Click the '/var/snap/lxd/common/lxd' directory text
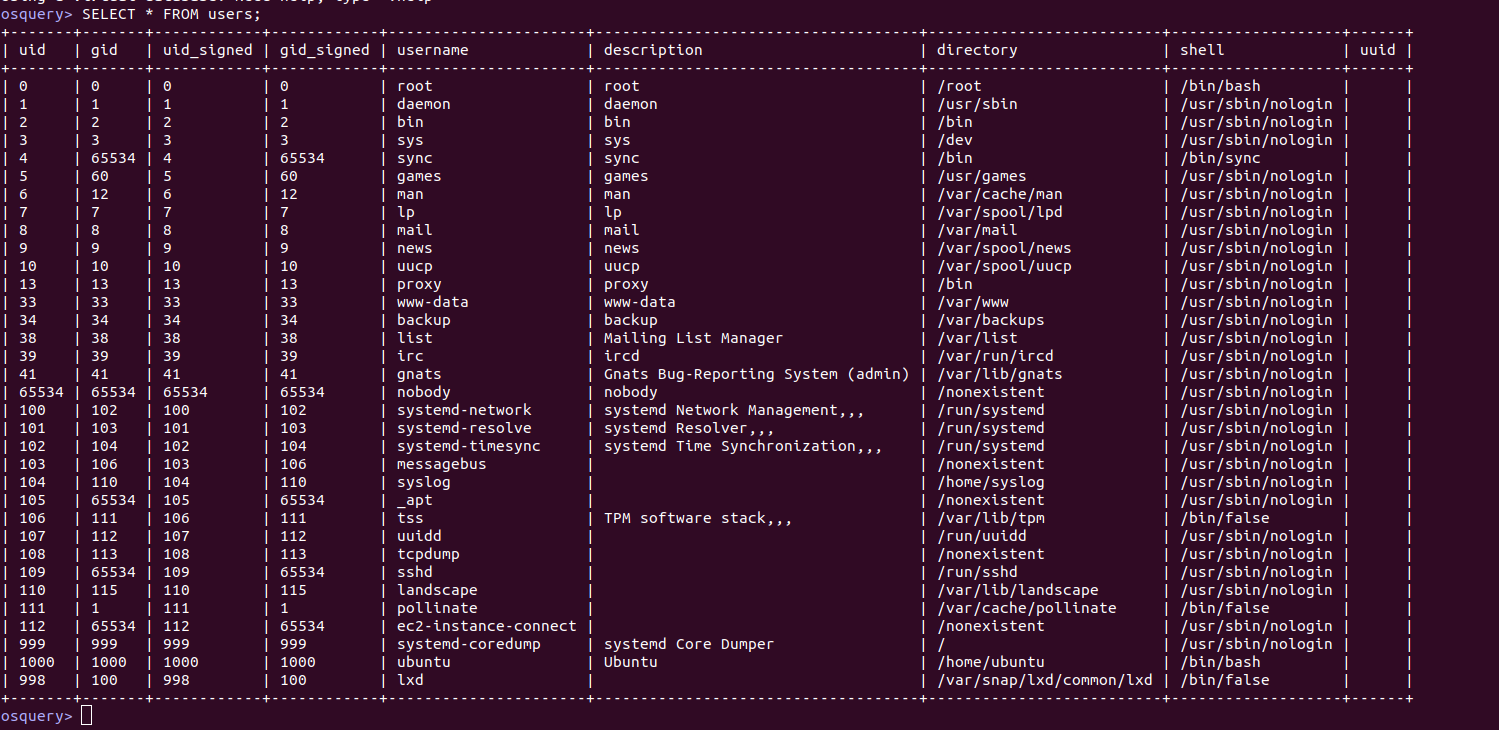 (x=1045, y=680)
